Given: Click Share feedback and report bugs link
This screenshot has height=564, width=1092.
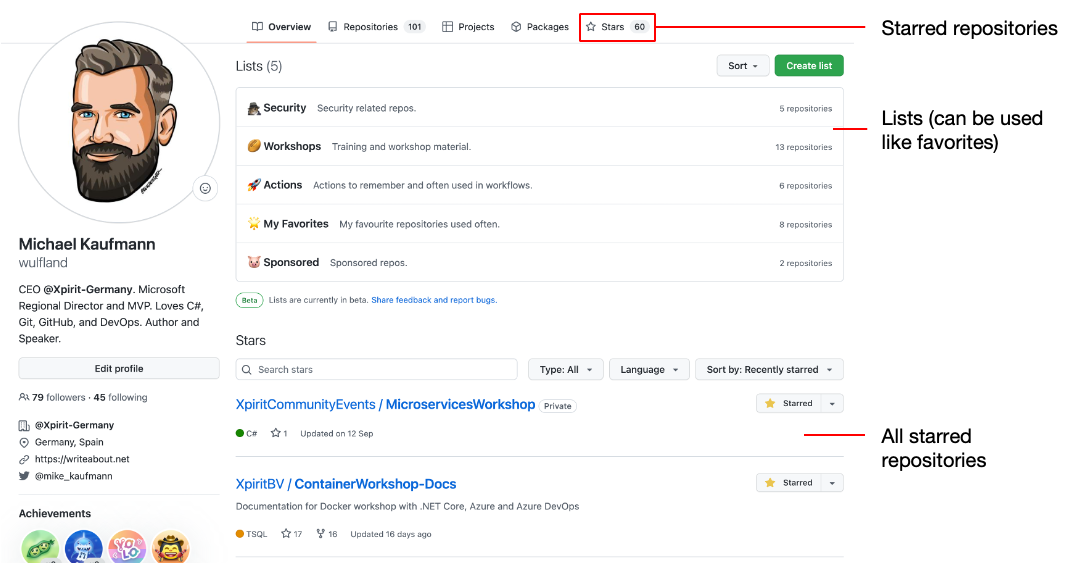Looking at the screenshot, I should 434,300.
